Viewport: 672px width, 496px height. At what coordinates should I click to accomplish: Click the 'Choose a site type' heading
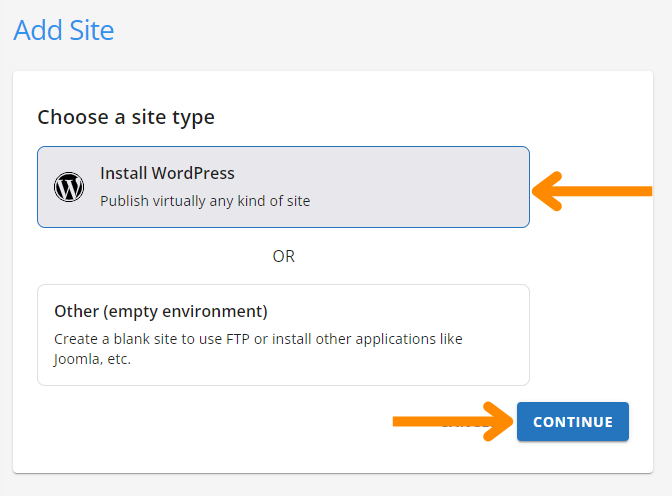click(126, 117)
